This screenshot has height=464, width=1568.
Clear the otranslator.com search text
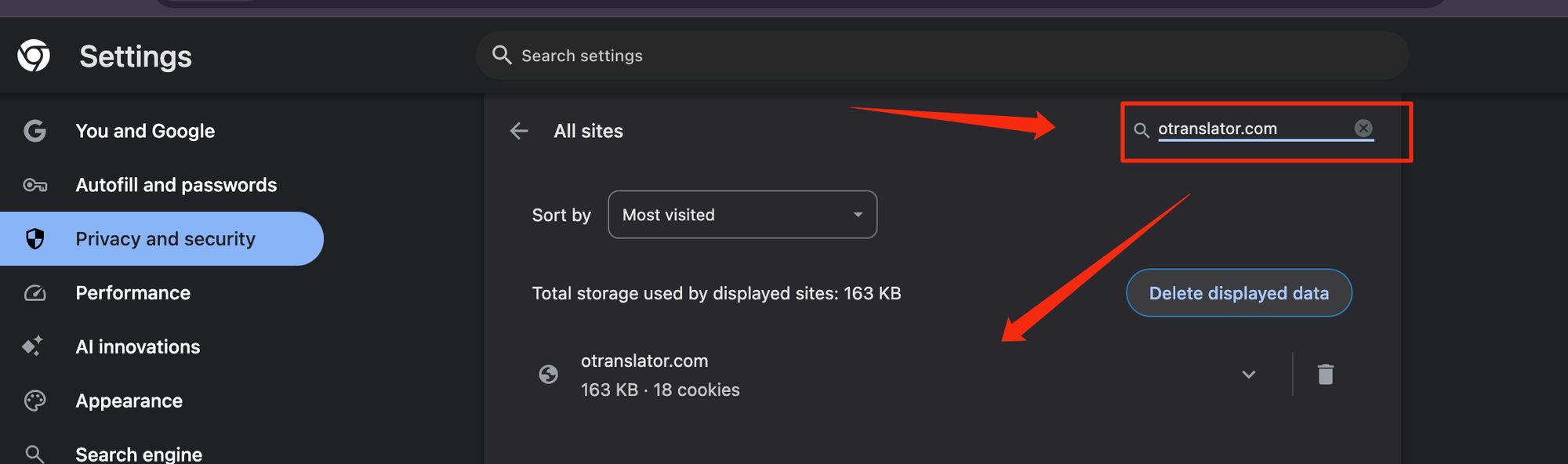[x=1363, y=129]
